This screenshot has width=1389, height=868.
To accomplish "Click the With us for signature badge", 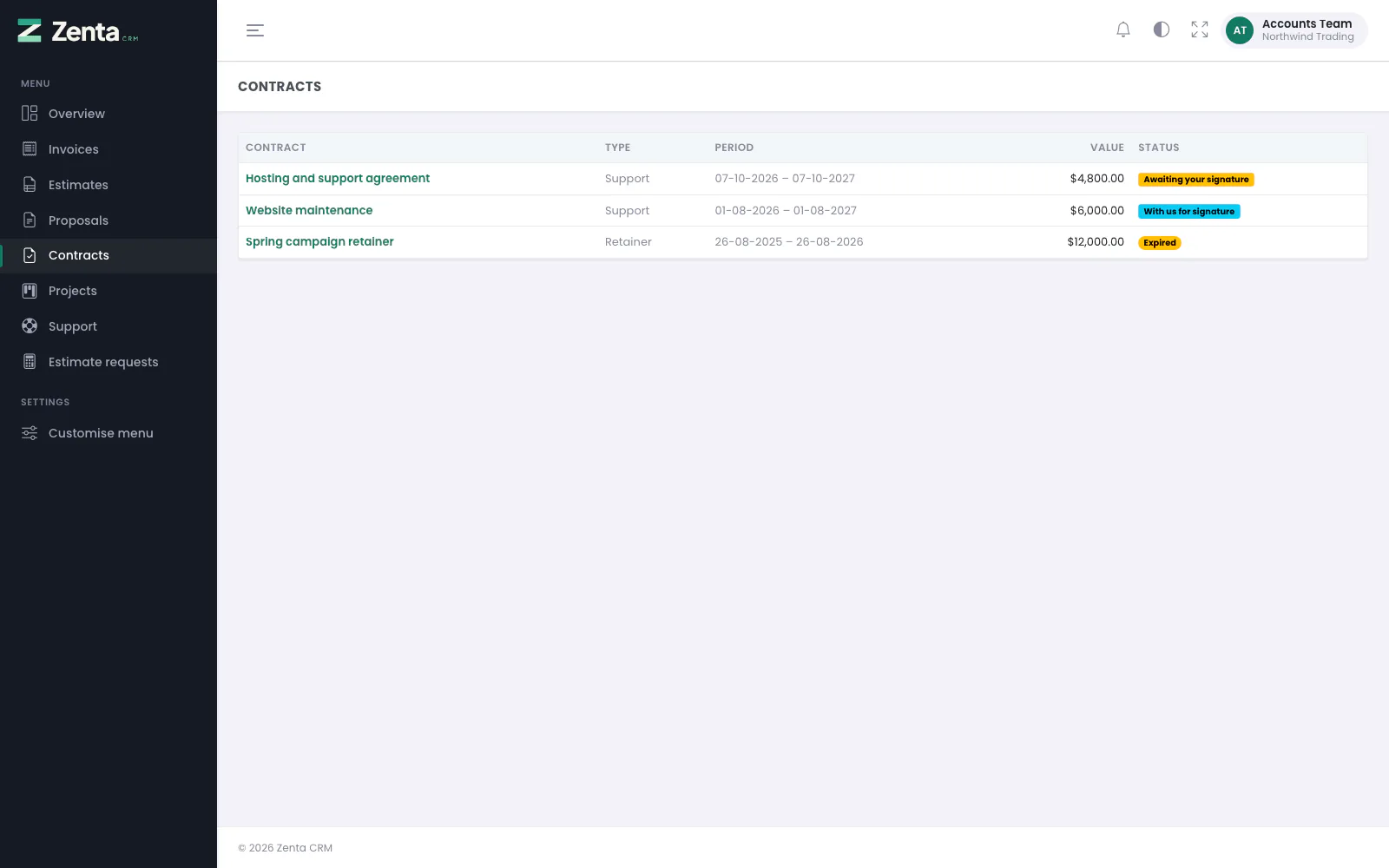I will click(x=1189, y=212).
